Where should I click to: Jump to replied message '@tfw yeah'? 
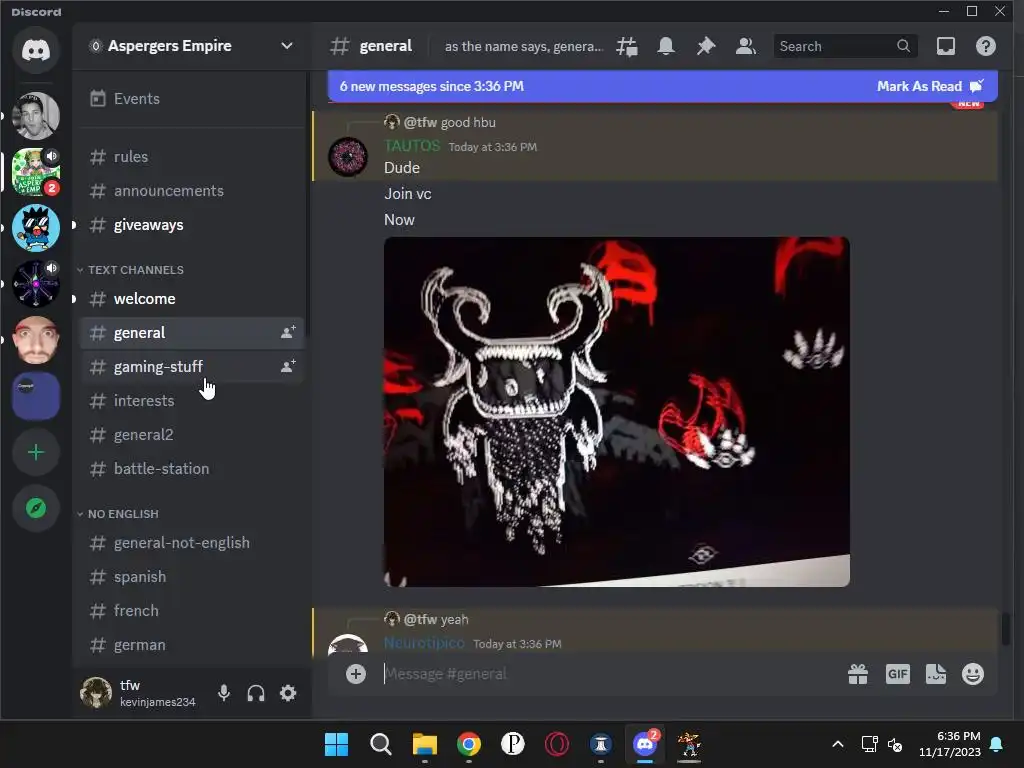[x=436, y=619]
